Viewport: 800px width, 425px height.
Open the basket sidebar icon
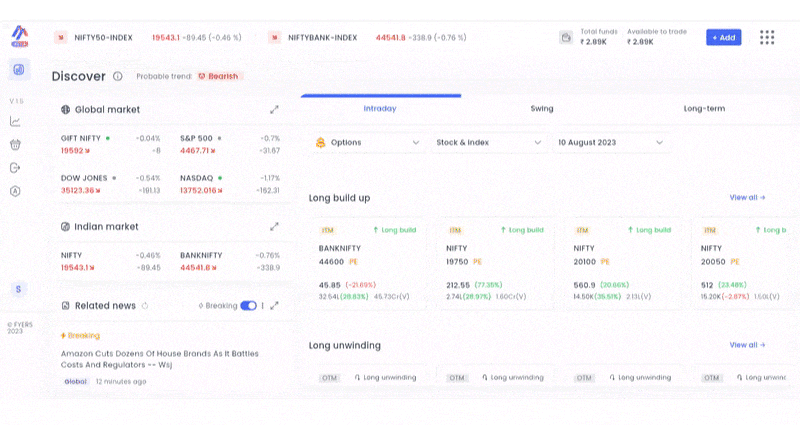pyautogui.click(x=15, y=145)
